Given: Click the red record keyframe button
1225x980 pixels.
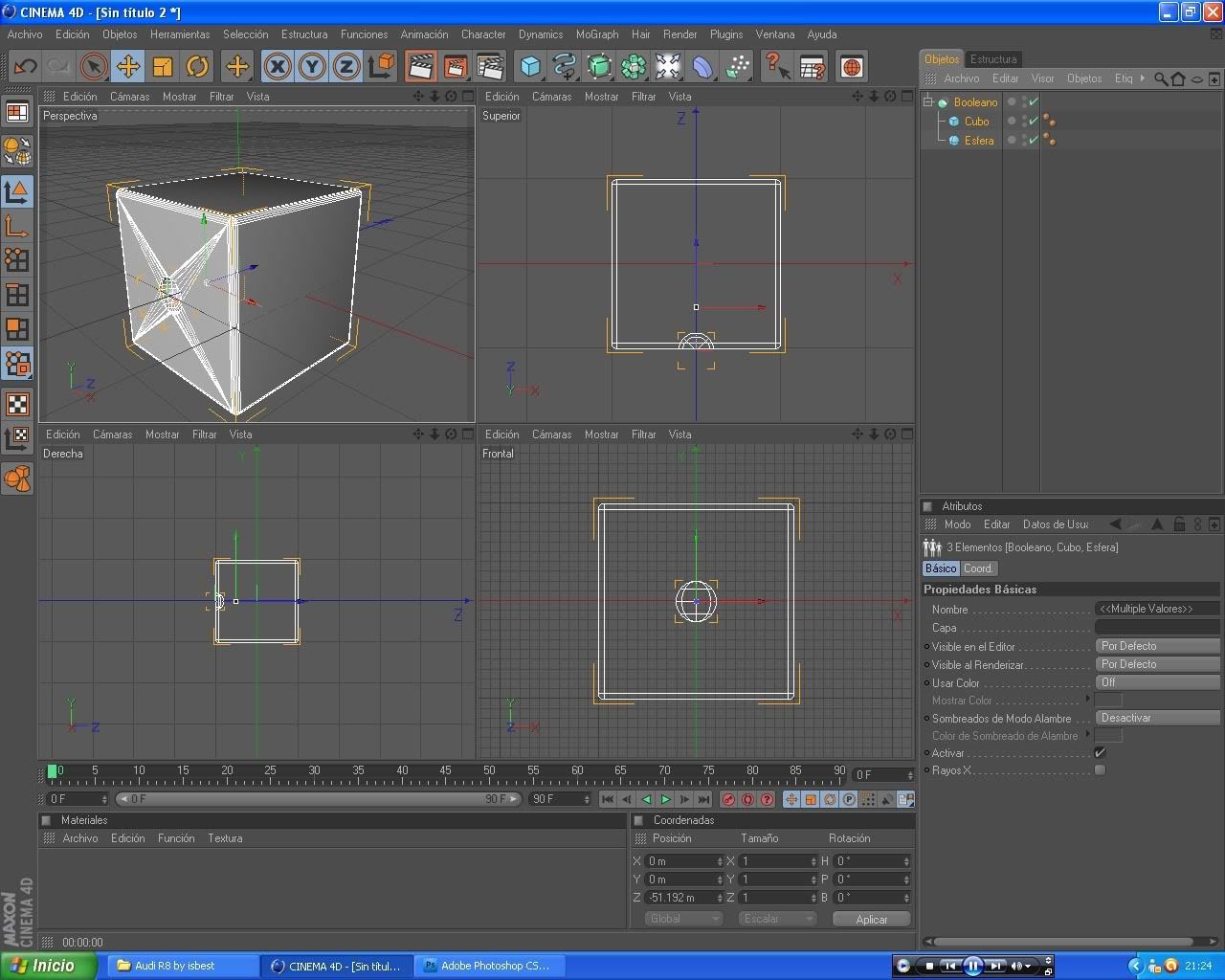Looking at the screenshot, I should coord(728,799).
